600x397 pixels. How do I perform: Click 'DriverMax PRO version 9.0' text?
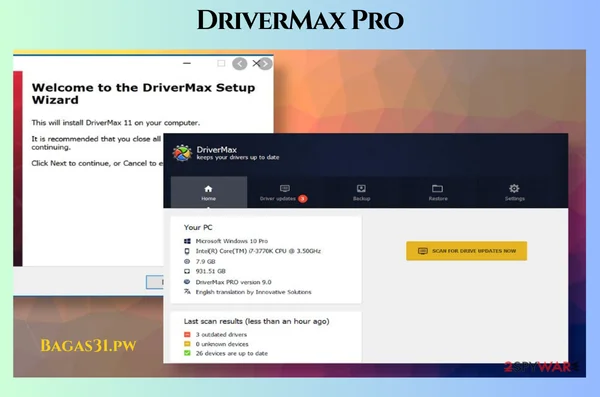[233, 282]
